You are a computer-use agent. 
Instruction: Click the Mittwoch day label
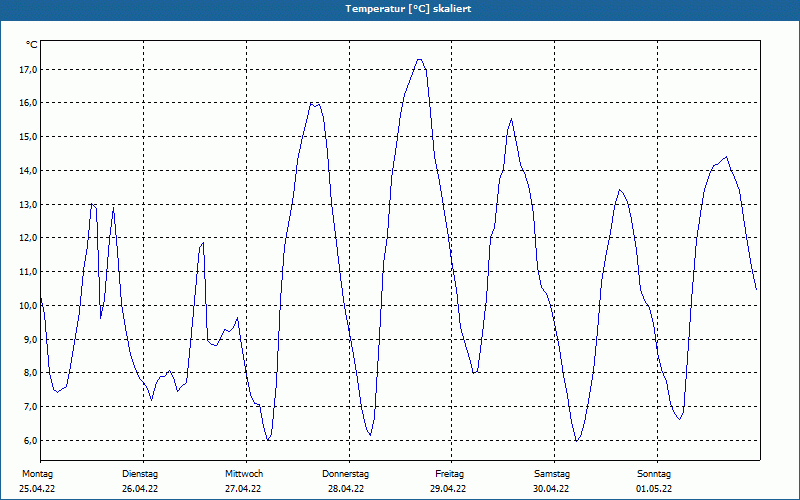pyautogui.click(x=244, y=474)
